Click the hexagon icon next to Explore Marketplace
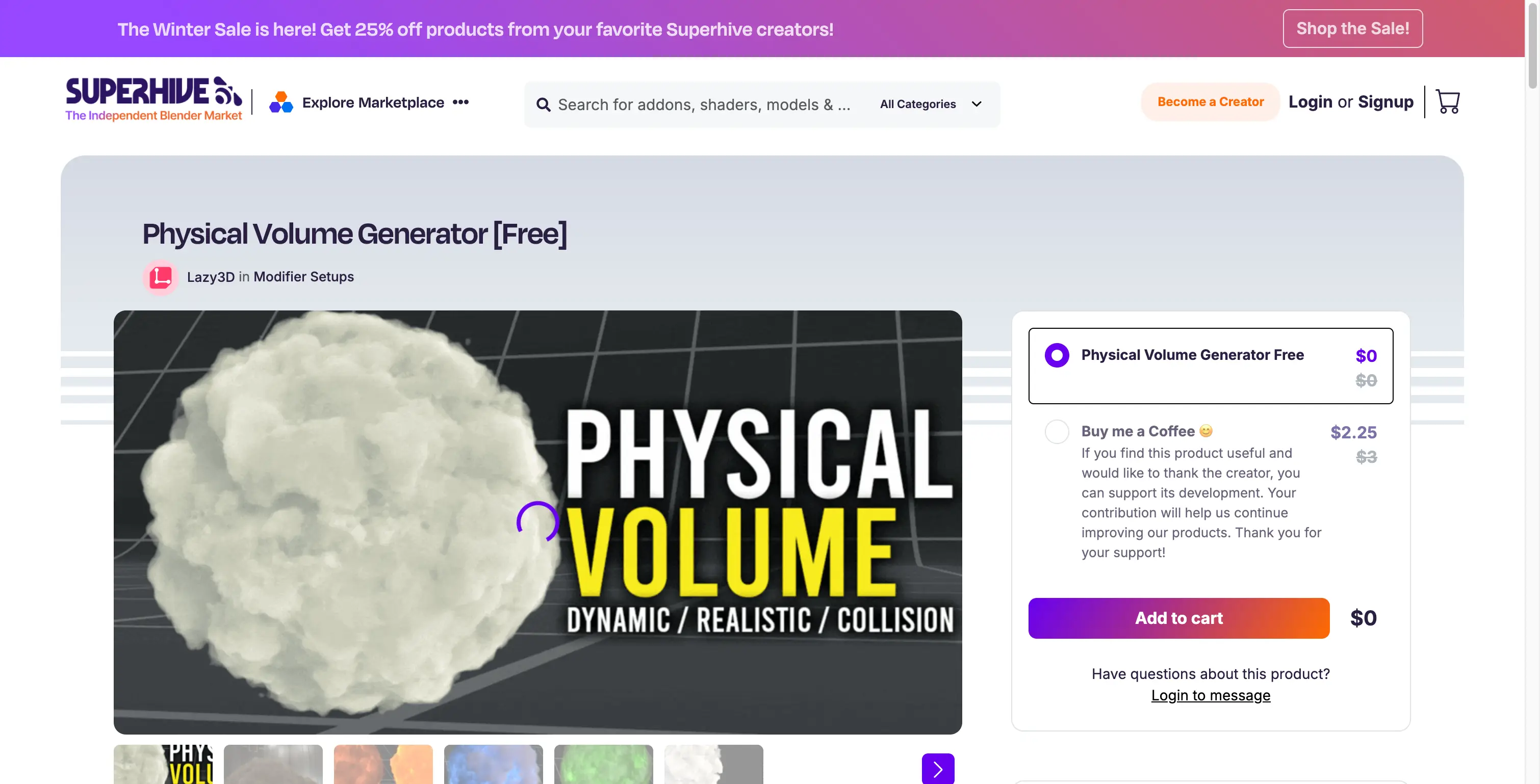The height and width of the screenshot is (784, 1540). [x=280, y=101]
